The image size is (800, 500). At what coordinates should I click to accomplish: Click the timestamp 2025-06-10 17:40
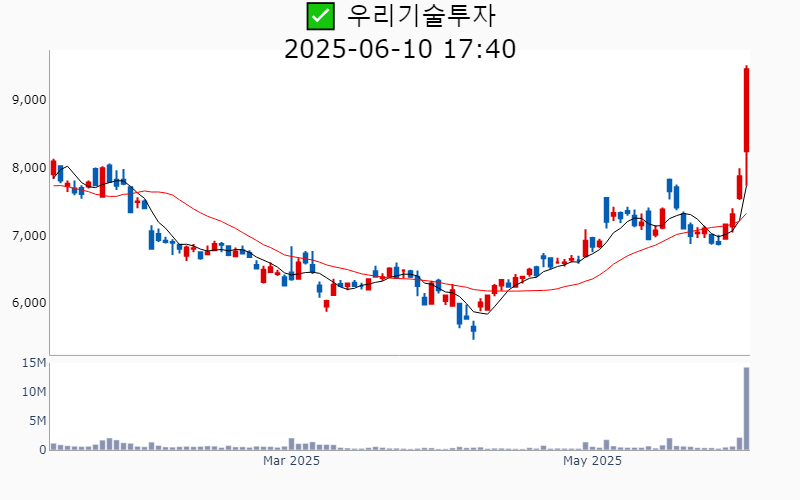click(400, 49)
